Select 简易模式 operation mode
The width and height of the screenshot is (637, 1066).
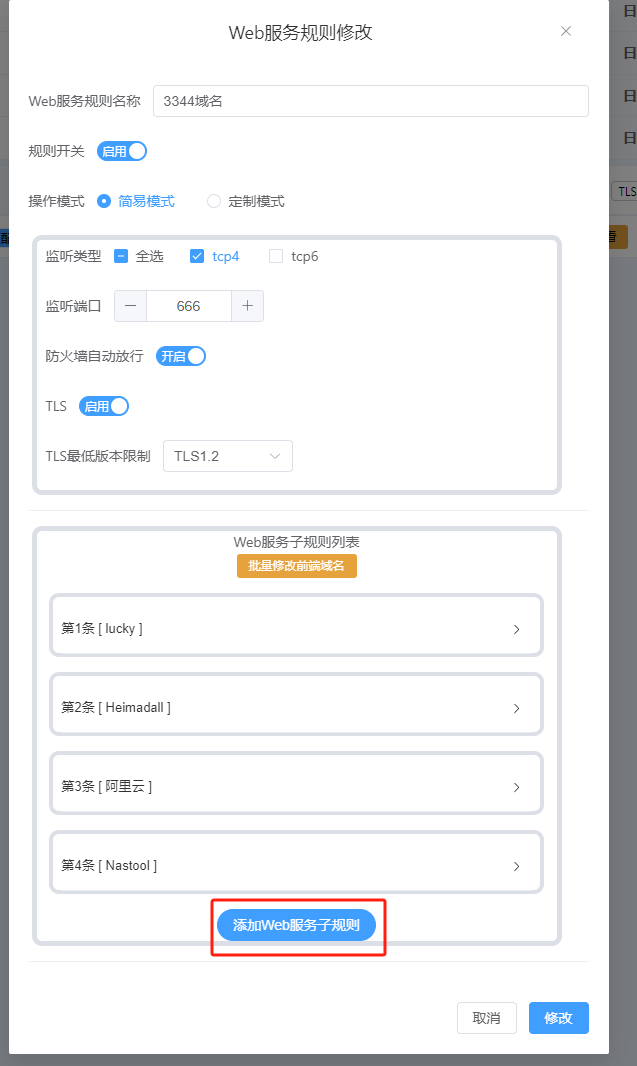(104, 201)
